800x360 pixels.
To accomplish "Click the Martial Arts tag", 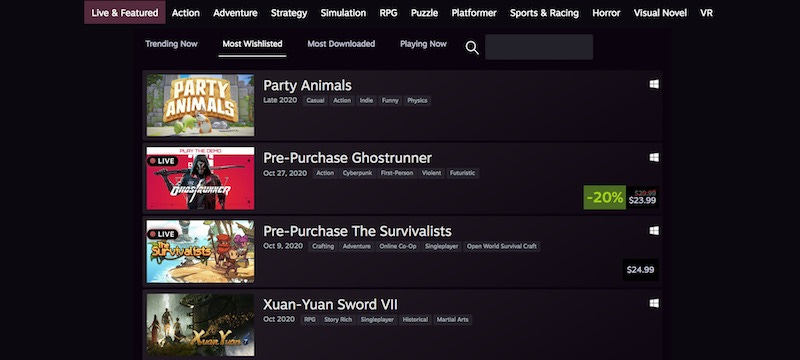I will (453, 320).
